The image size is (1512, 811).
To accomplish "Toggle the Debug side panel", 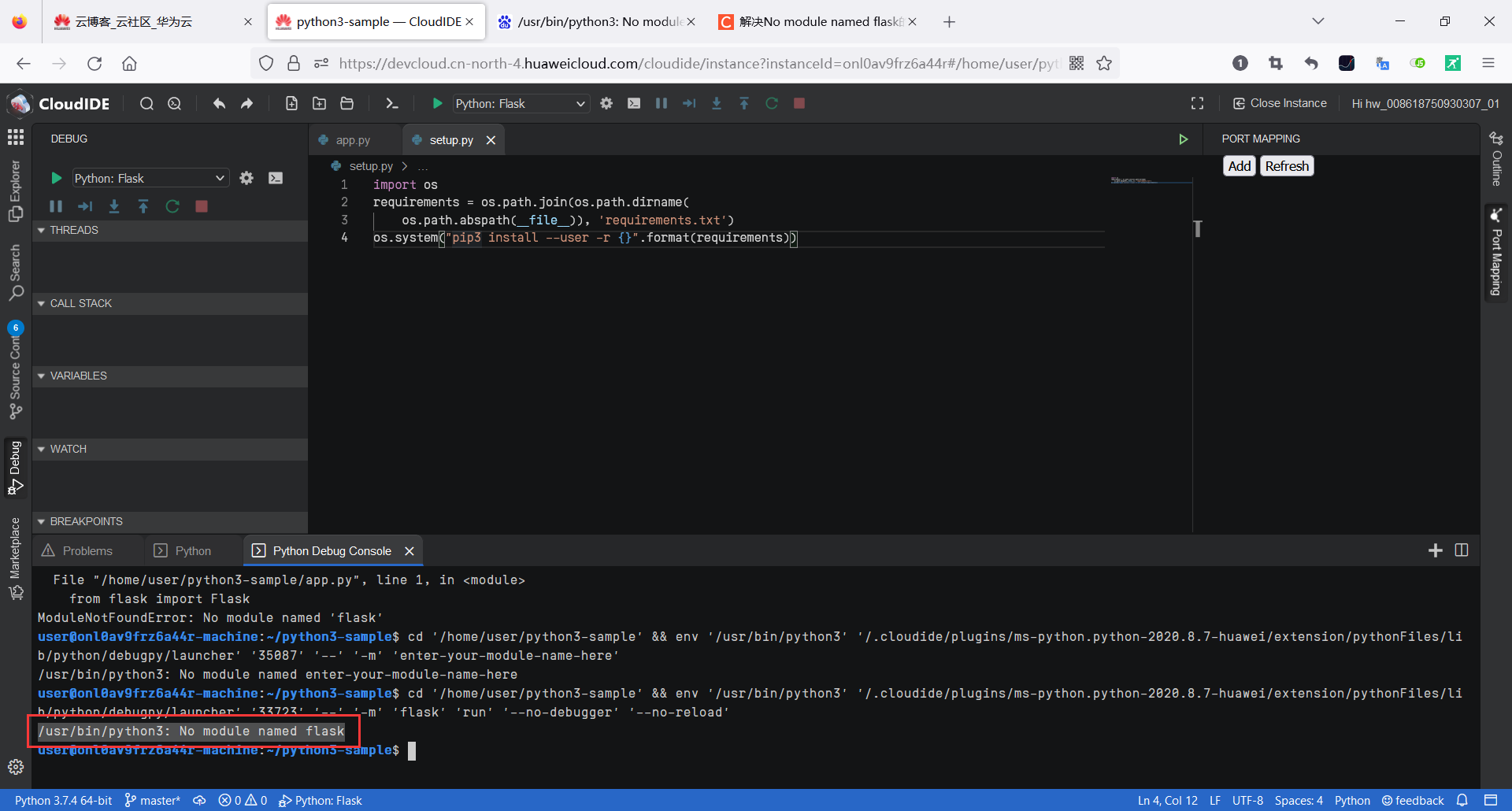I will 15,468.
